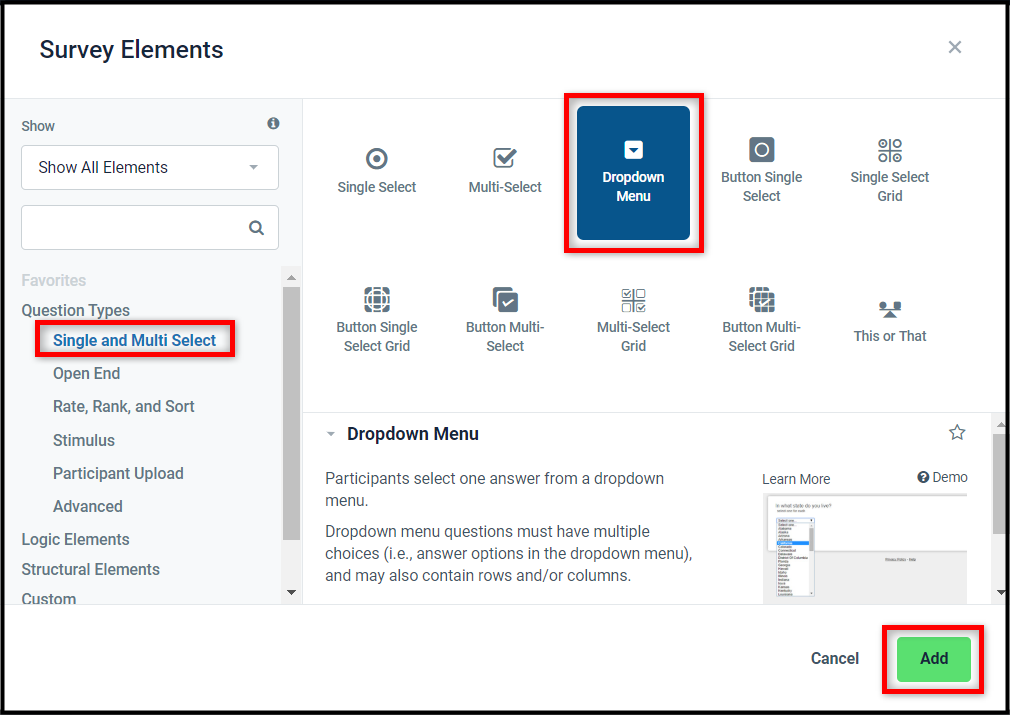
Task: Click the sidebar scrollbar down arrow
Action: [x=291, y=592]
